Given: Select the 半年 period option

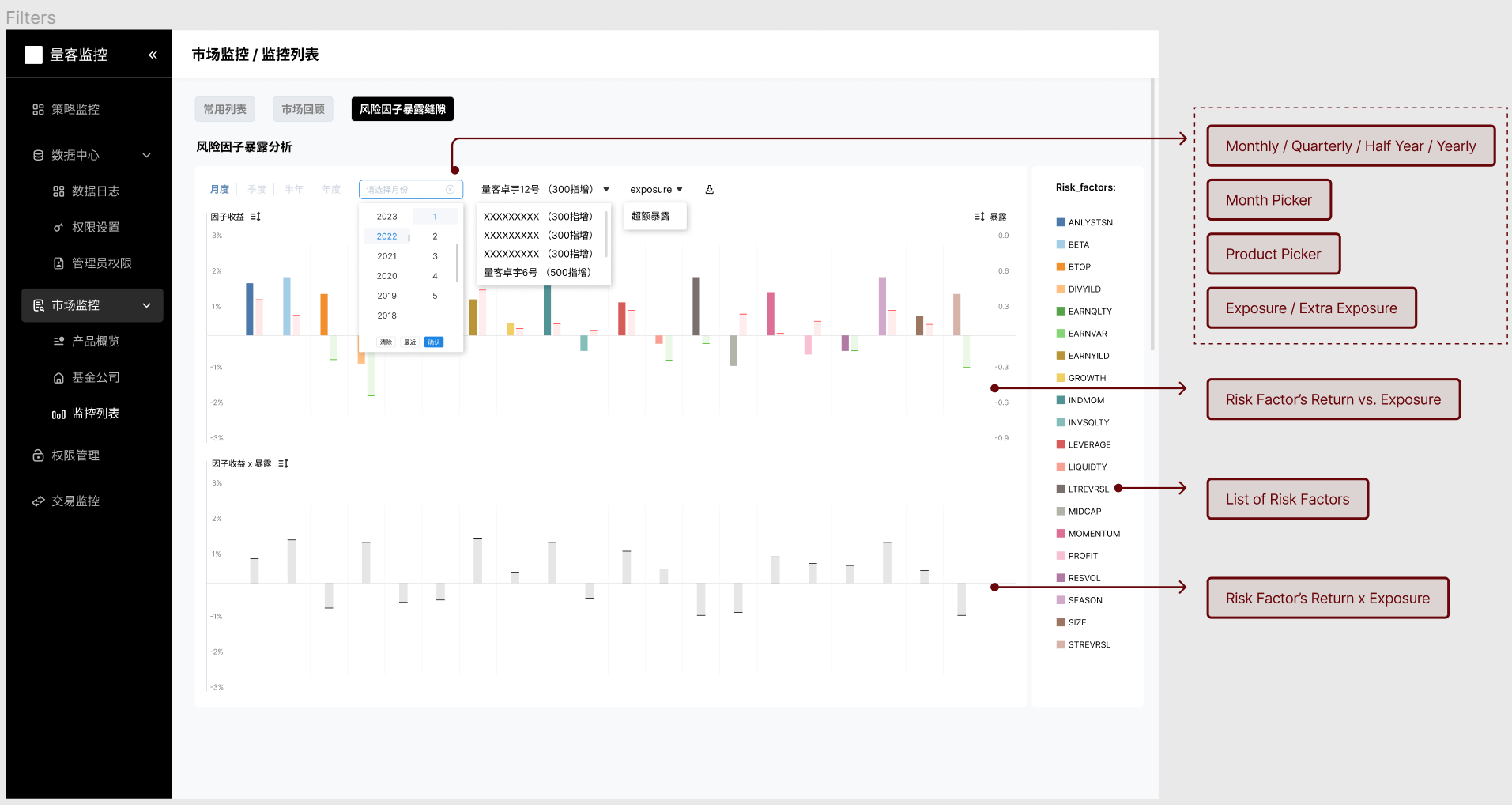Looking at the screenshot, I should point(294,190).
